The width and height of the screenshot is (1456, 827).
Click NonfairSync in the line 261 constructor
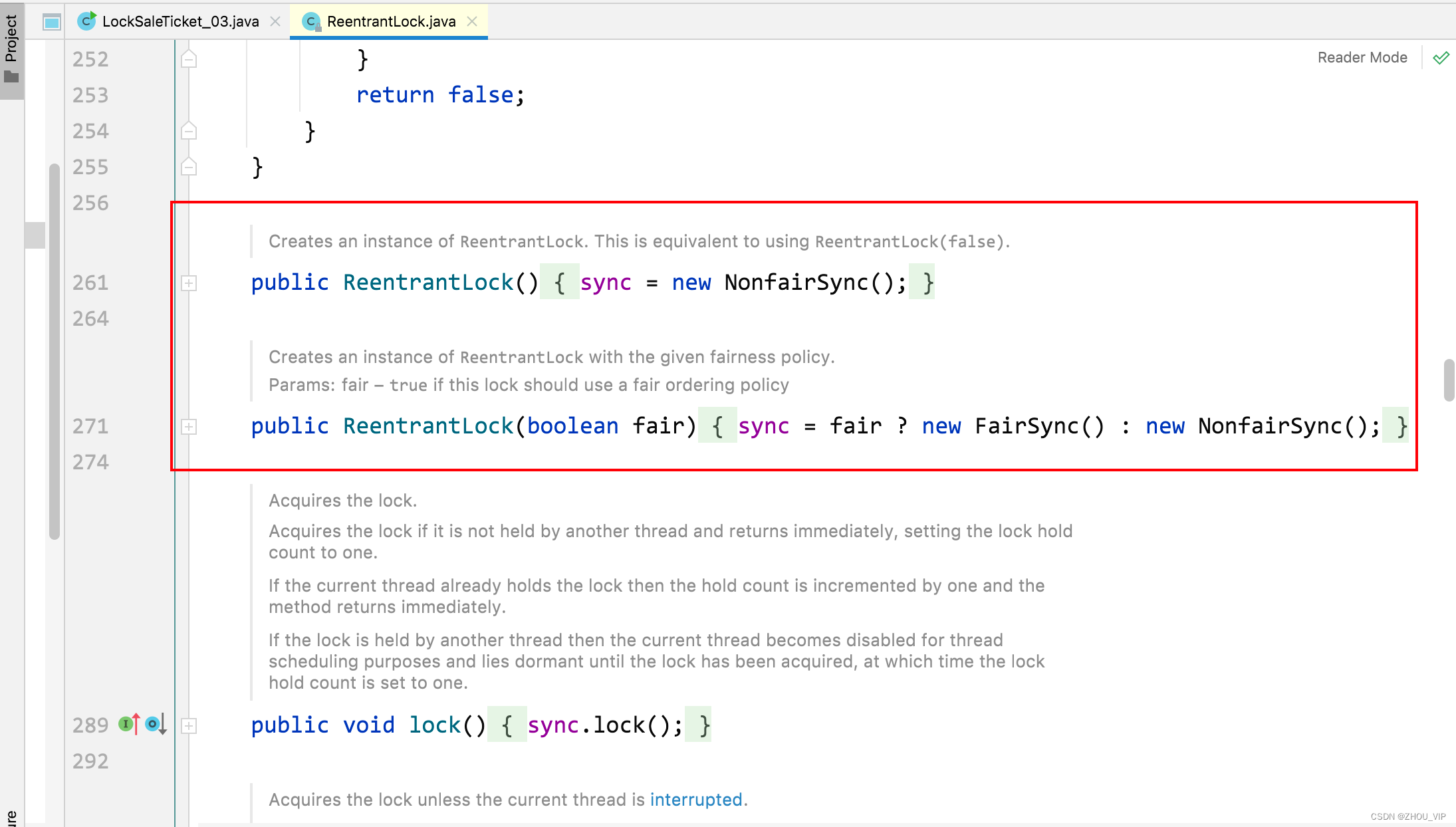pos(796,283)
